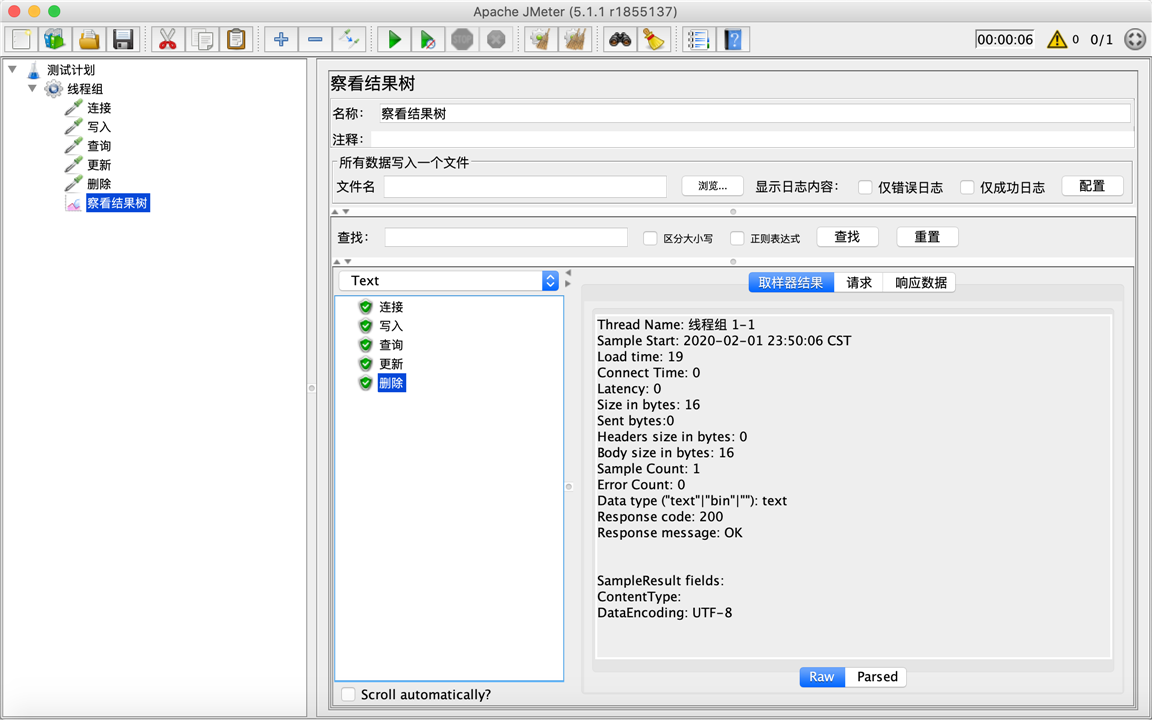
Task: Click the 文件名 filename input field
Action: click(x=525, y=187)
